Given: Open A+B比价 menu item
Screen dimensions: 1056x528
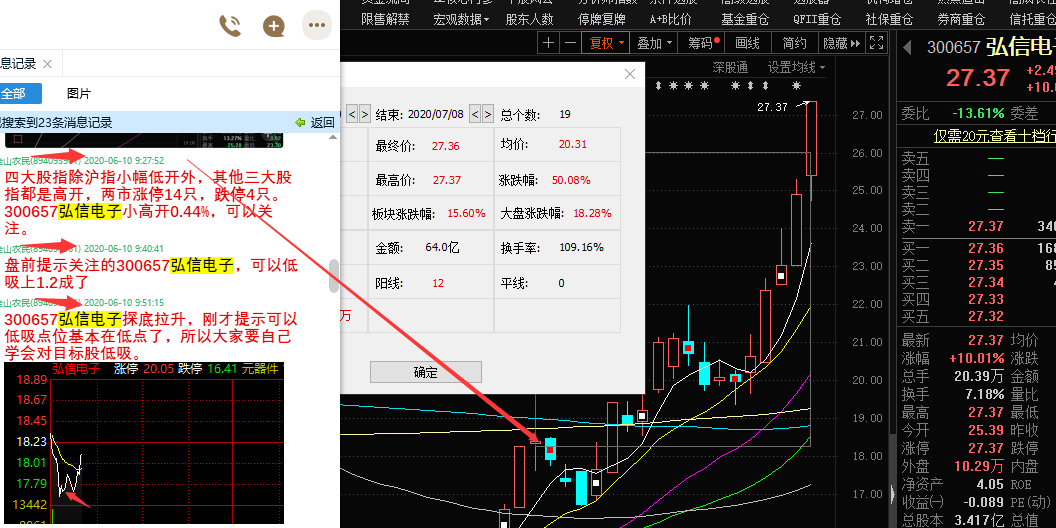Looking at the screenshot, I should (x=670, y=19).
